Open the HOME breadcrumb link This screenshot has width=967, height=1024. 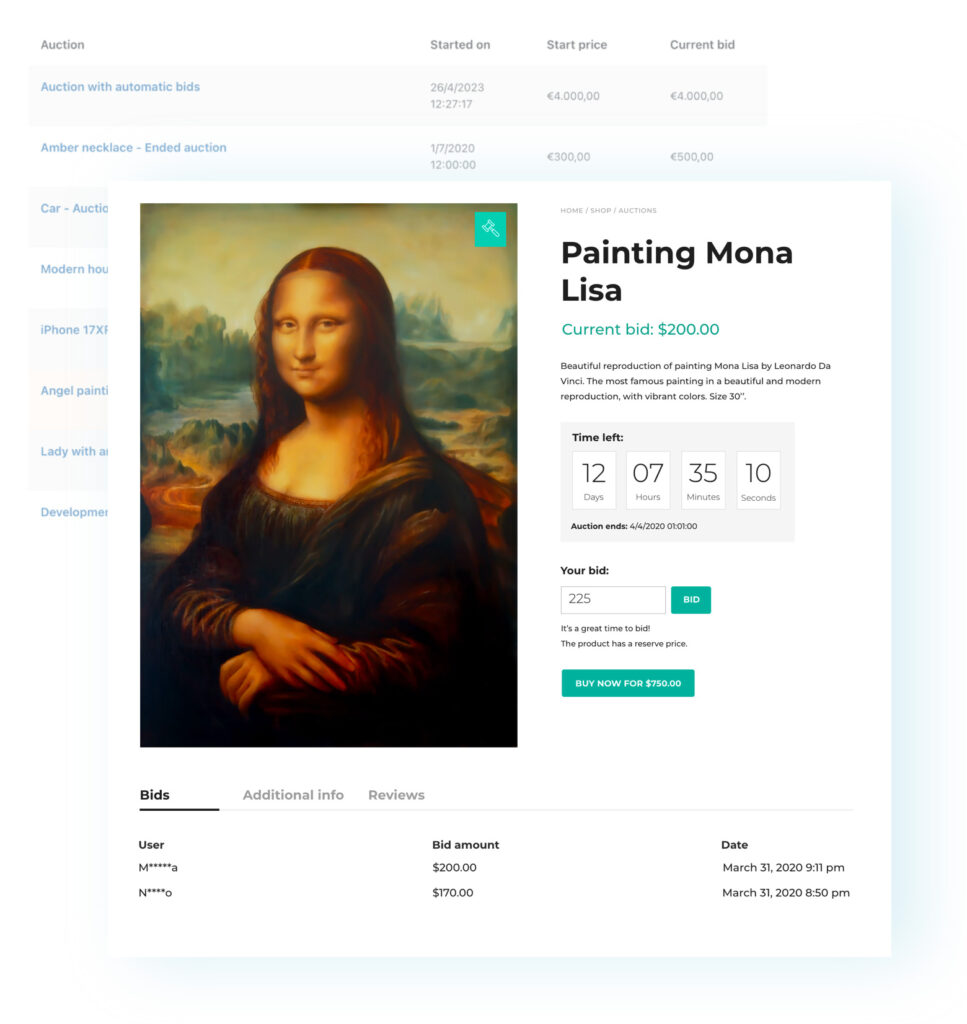pos(570,210)
